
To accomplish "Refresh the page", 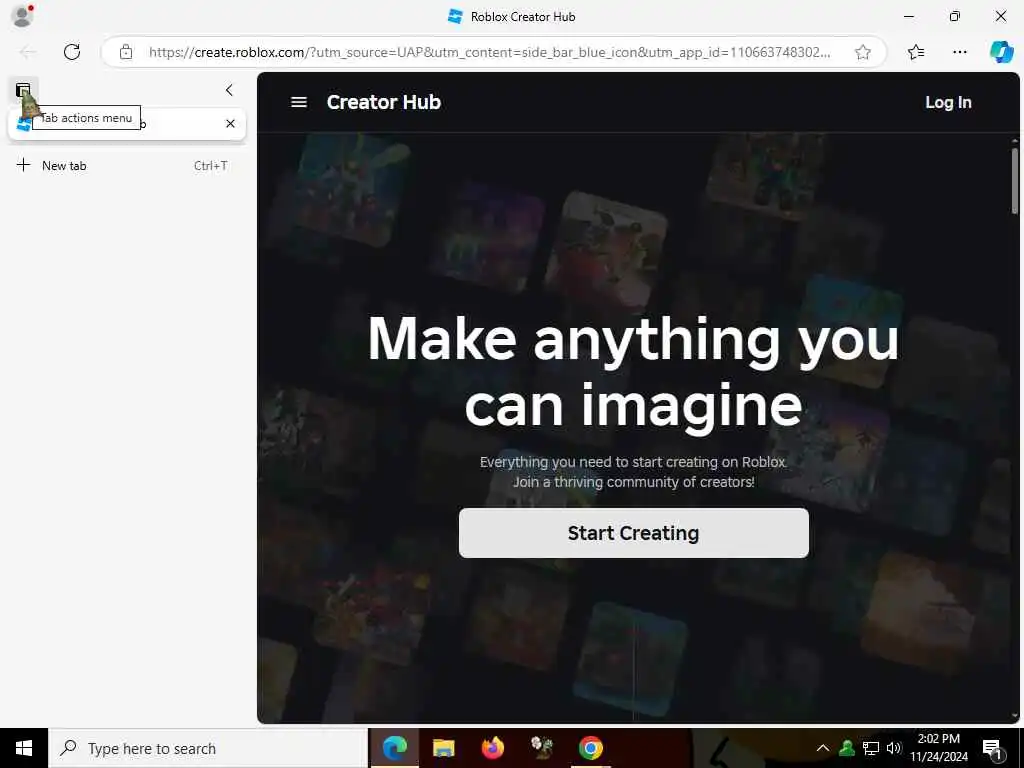I will [x=72, y=52].
